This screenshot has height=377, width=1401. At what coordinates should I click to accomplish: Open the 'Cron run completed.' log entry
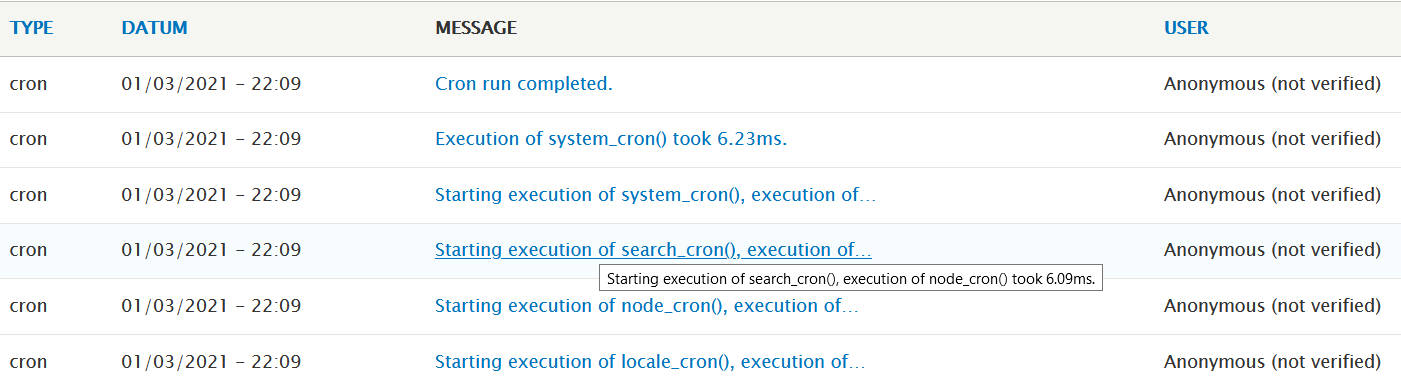coord(523,84)
